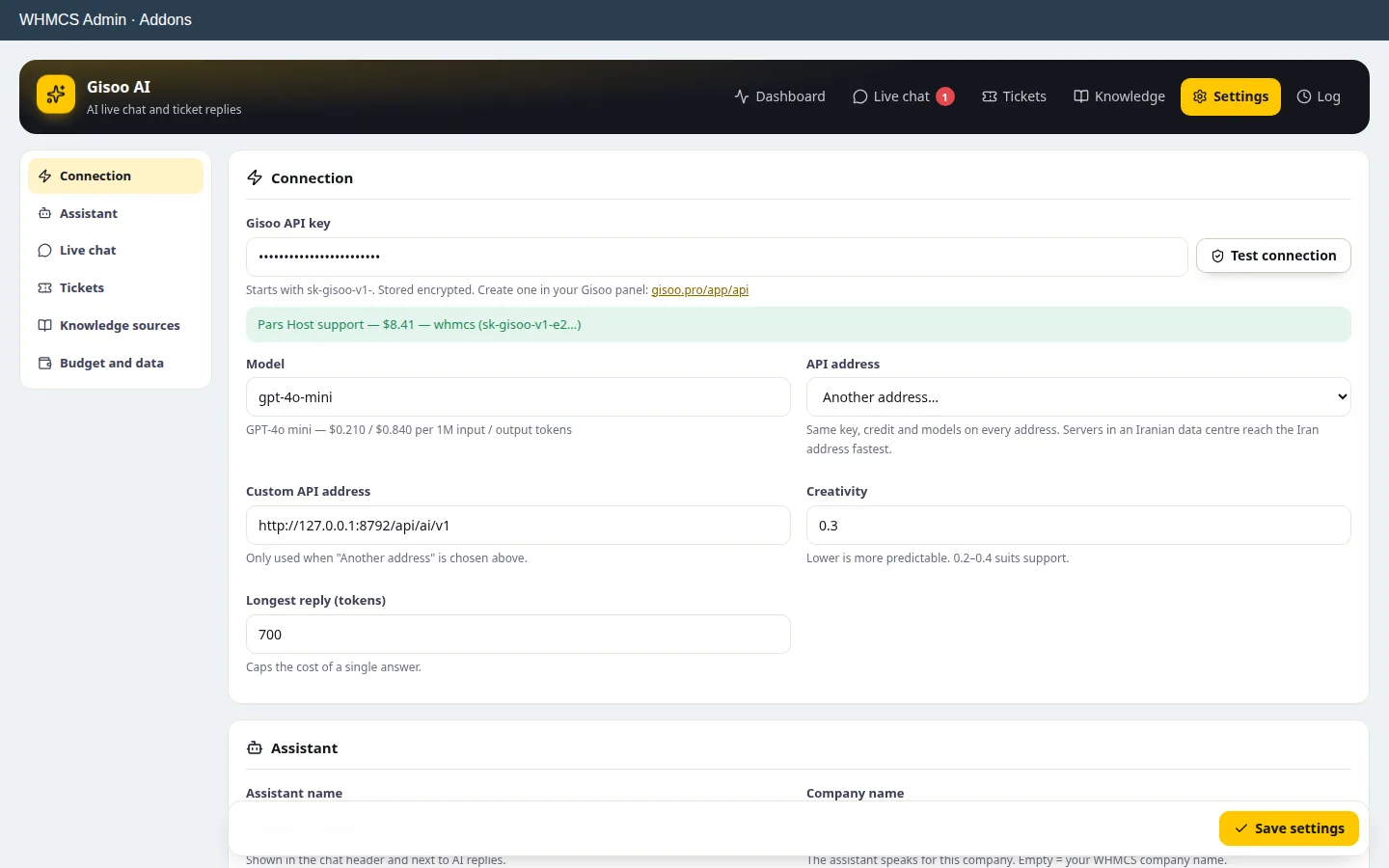Edit the Custom API address field

pos(518,526)
